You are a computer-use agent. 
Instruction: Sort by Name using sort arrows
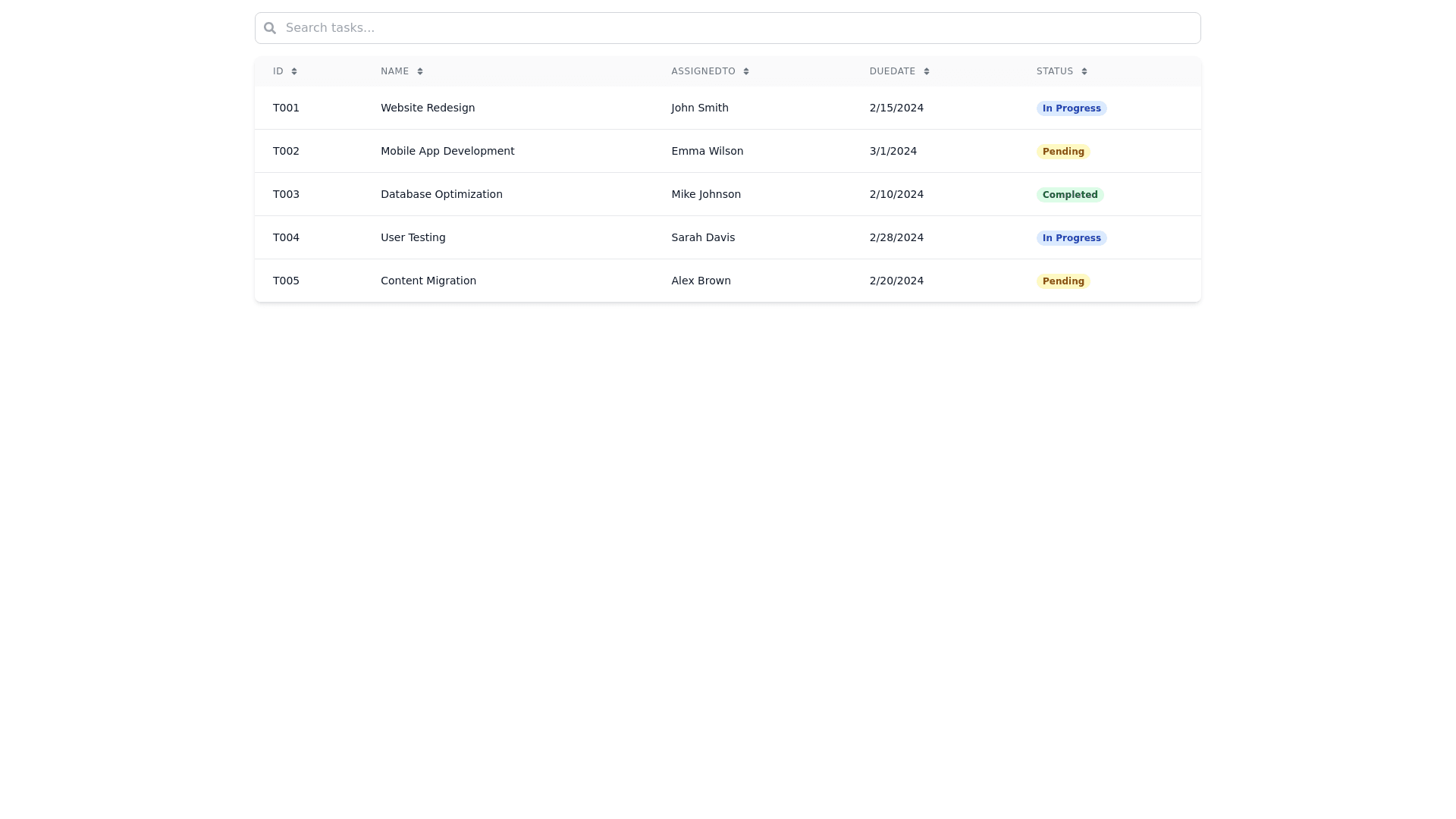click(420, 71)
